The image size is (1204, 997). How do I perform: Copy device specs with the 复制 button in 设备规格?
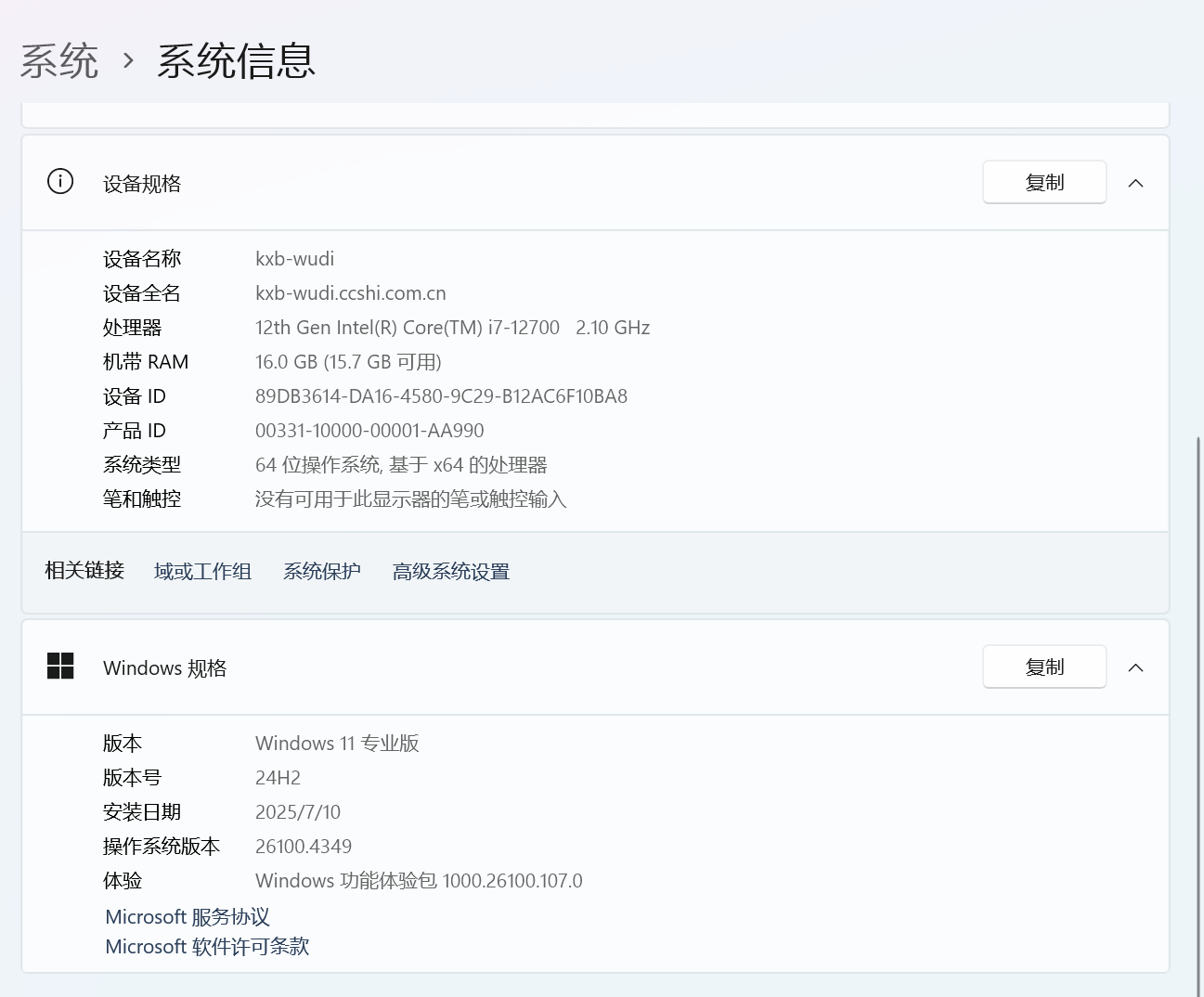point(1044,182)
